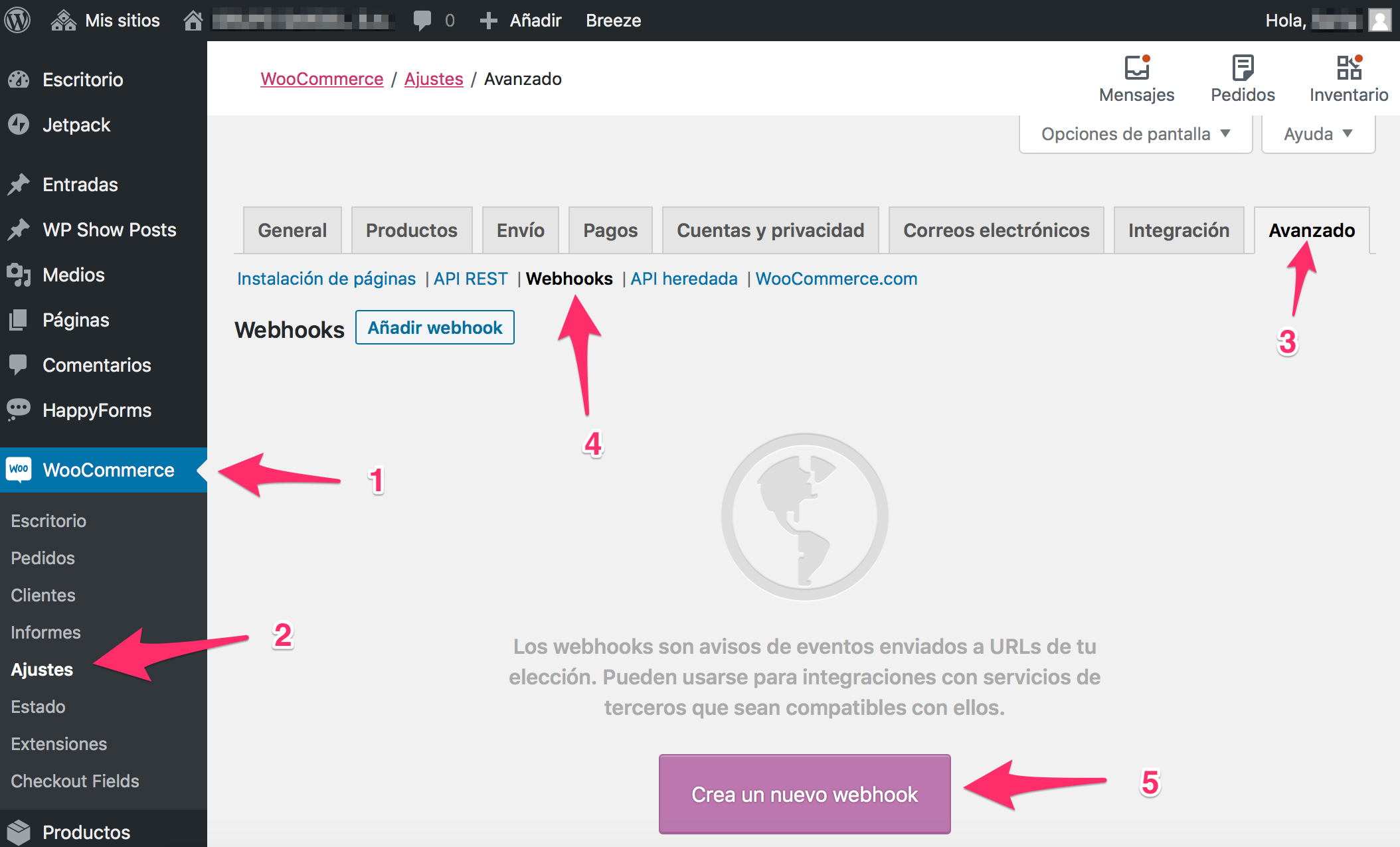Open the Ajustes submenu item
Viewport: 1400px width, 847px height.
tap(42, 670)
